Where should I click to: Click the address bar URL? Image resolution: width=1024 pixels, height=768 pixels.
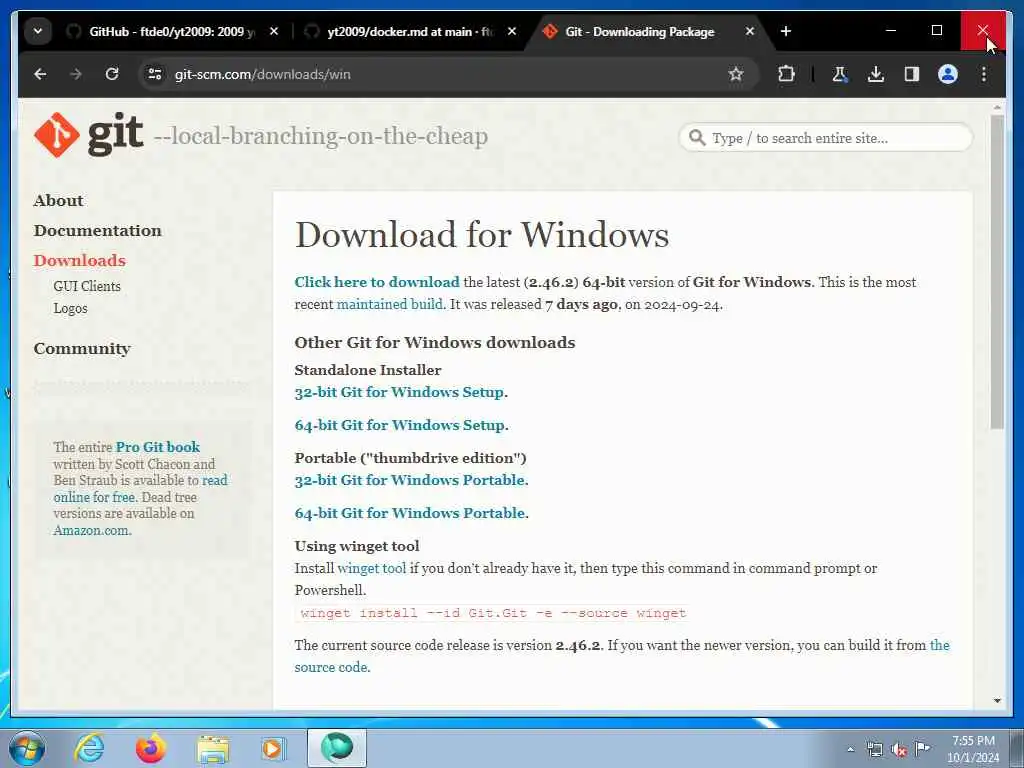[x=263, y=74]
